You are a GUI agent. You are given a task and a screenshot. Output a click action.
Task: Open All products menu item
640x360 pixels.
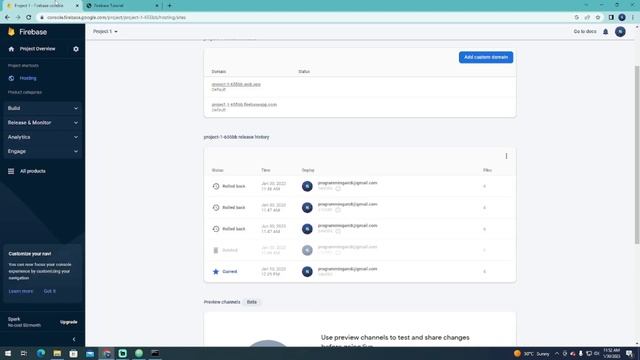[33, 171]
